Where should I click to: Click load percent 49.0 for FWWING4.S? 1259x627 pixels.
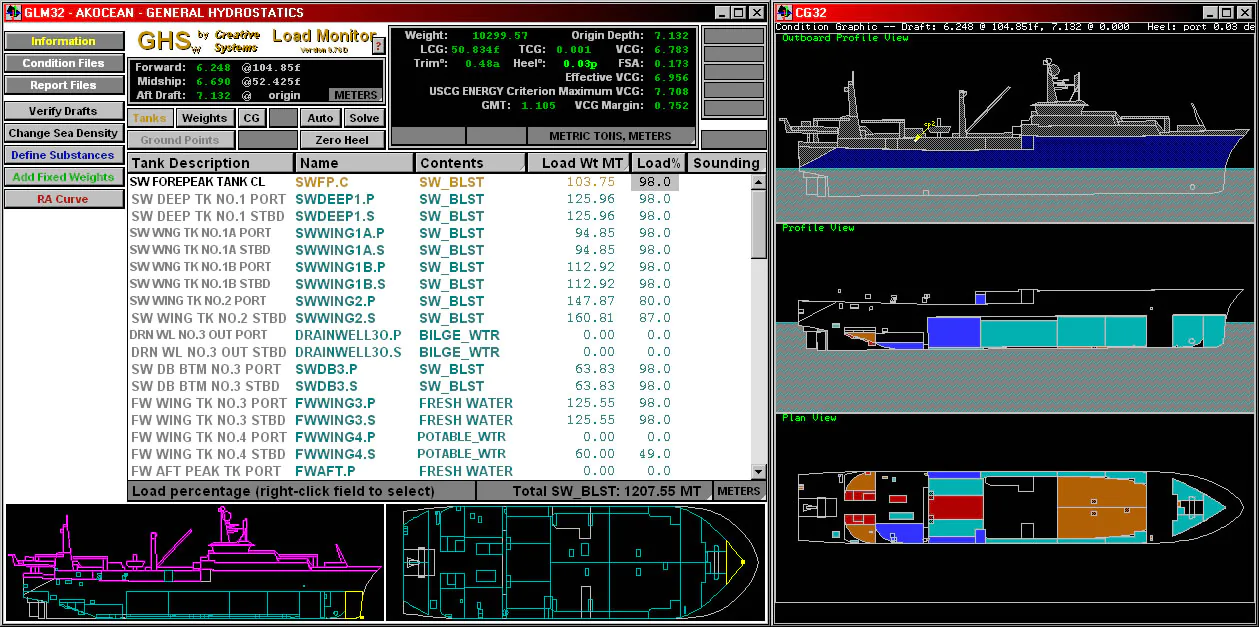[655, 454]
